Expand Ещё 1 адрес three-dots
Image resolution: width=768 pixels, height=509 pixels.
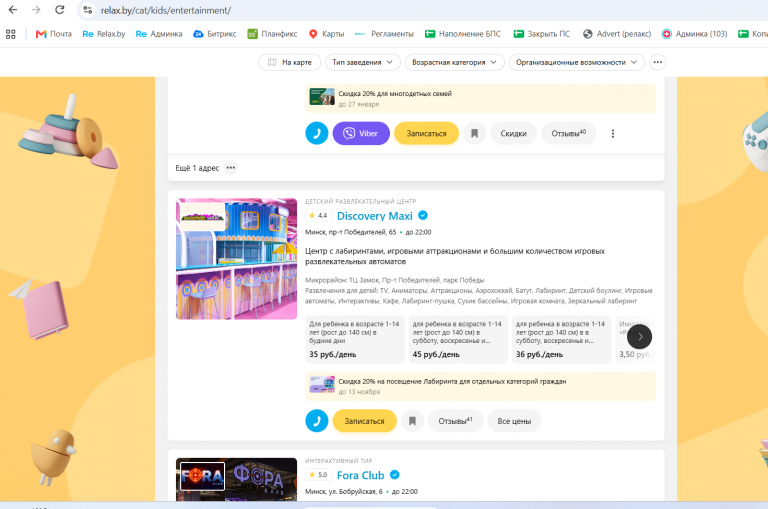point(231,168)
